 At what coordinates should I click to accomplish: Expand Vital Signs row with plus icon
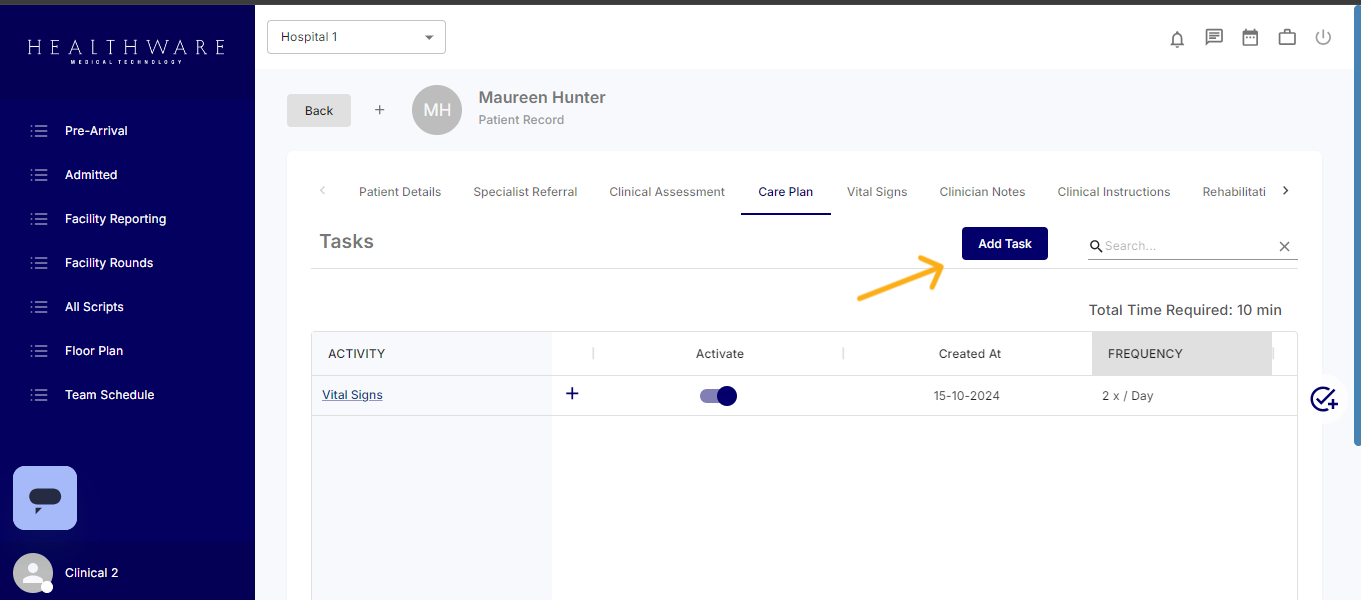pyautogui.click(x=572, y=394)
